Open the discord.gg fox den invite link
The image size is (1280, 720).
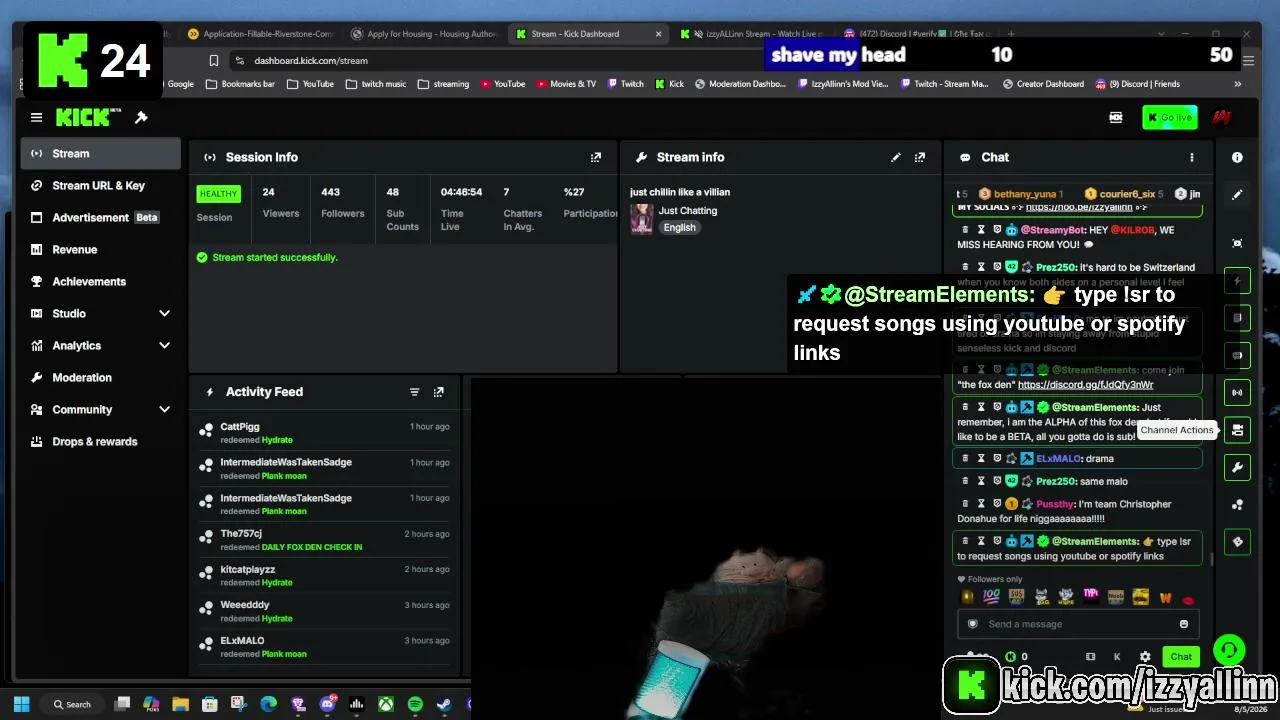(1085, 385)
